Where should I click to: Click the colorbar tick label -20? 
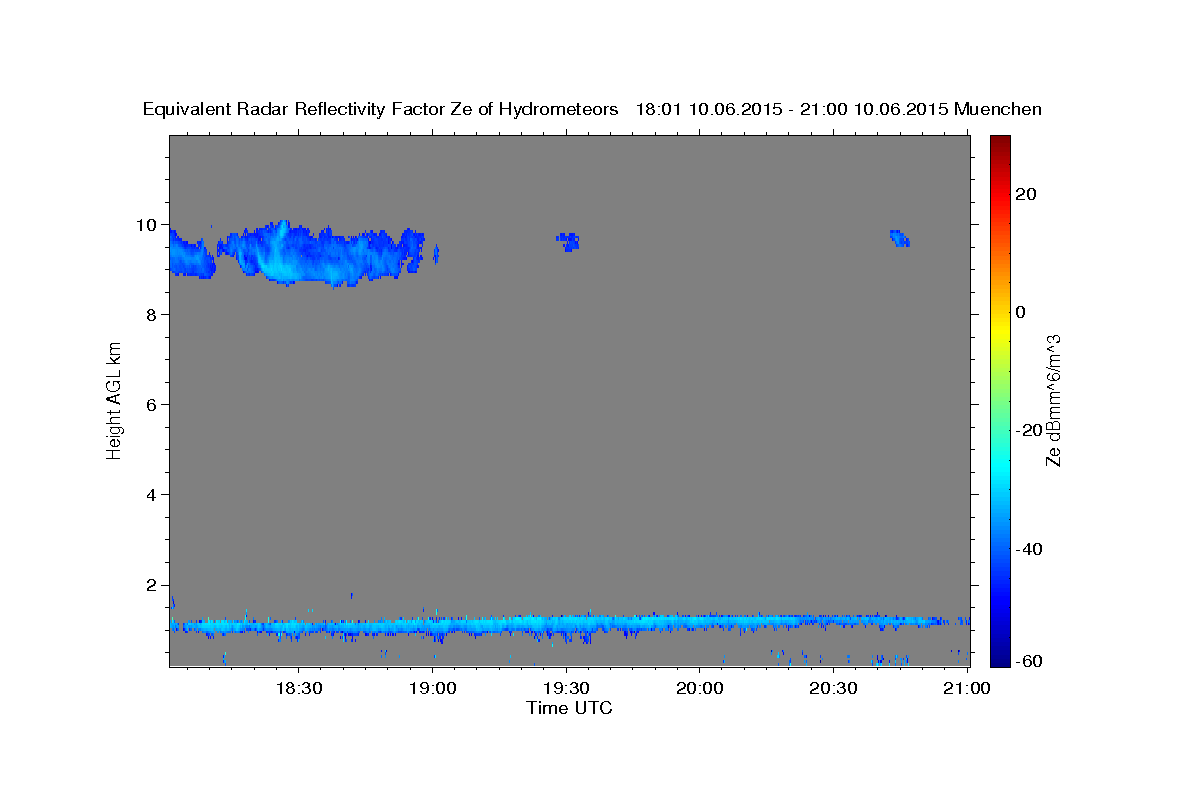[1028, 430]
